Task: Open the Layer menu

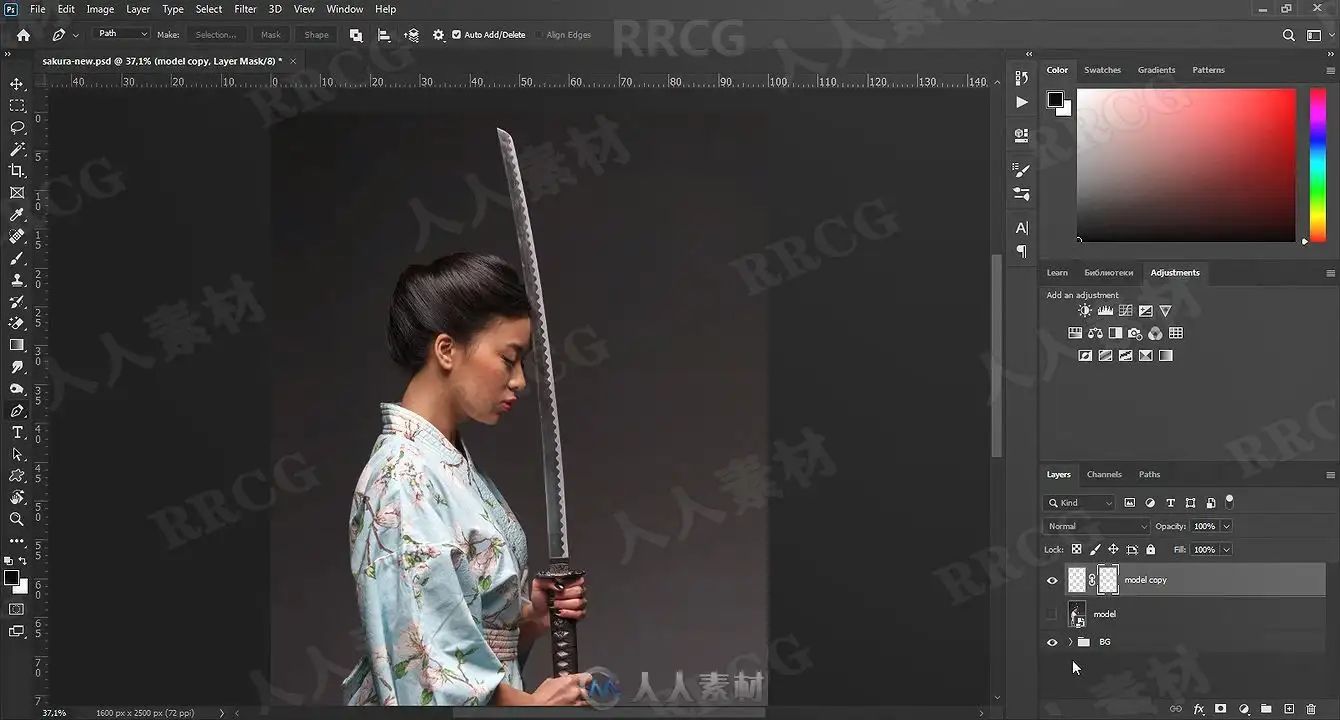Action: [138, 9]
